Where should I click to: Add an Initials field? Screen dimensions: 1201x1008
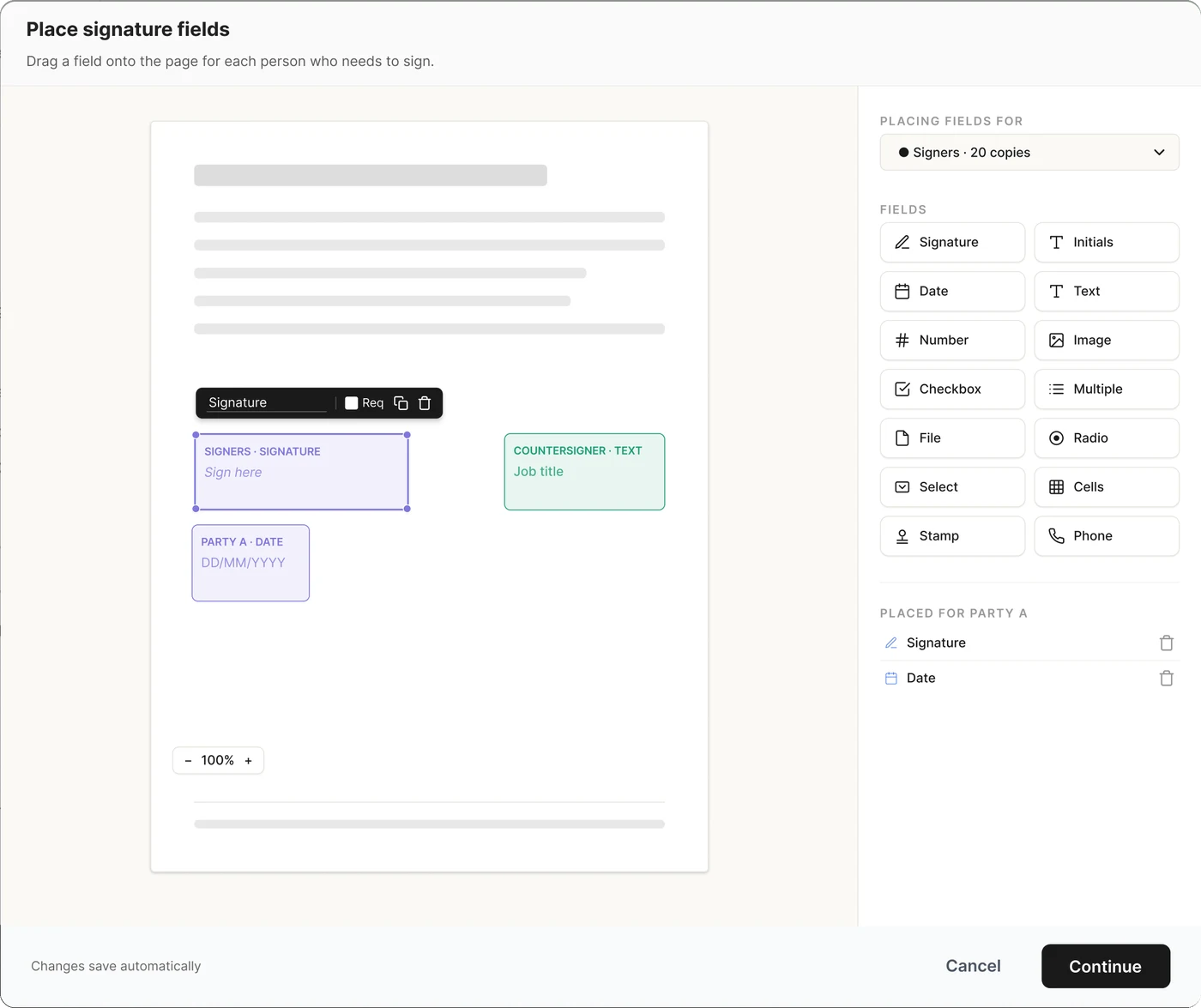point(1107,243)
